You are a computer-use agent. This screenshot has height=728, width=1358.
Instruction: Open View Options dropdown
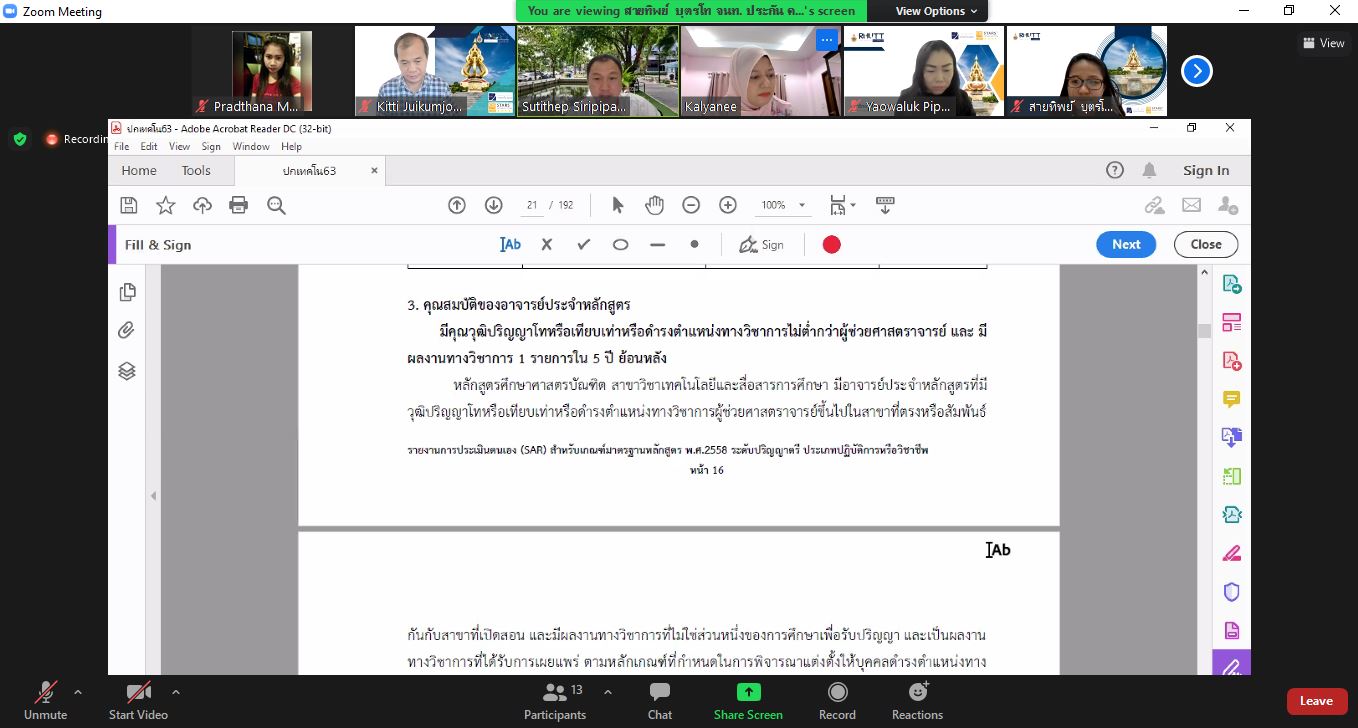937,11
